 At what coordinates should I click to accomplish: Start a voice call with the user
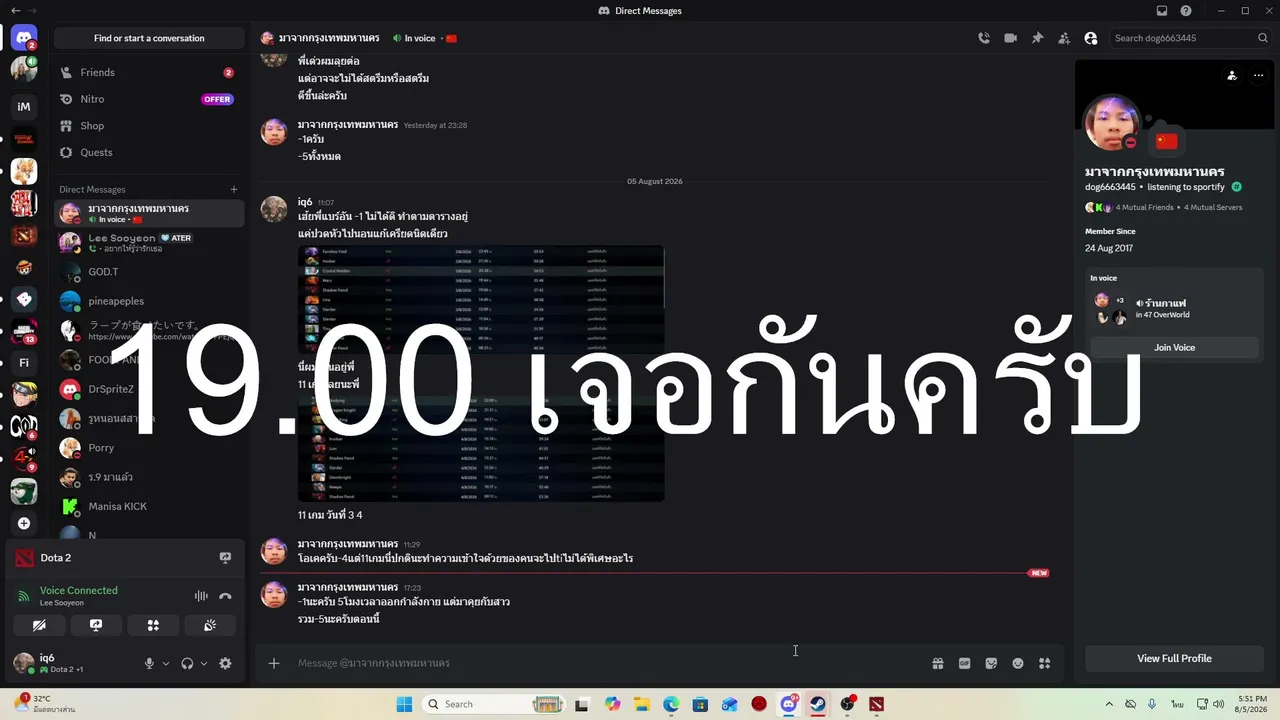tap(984, 38)
